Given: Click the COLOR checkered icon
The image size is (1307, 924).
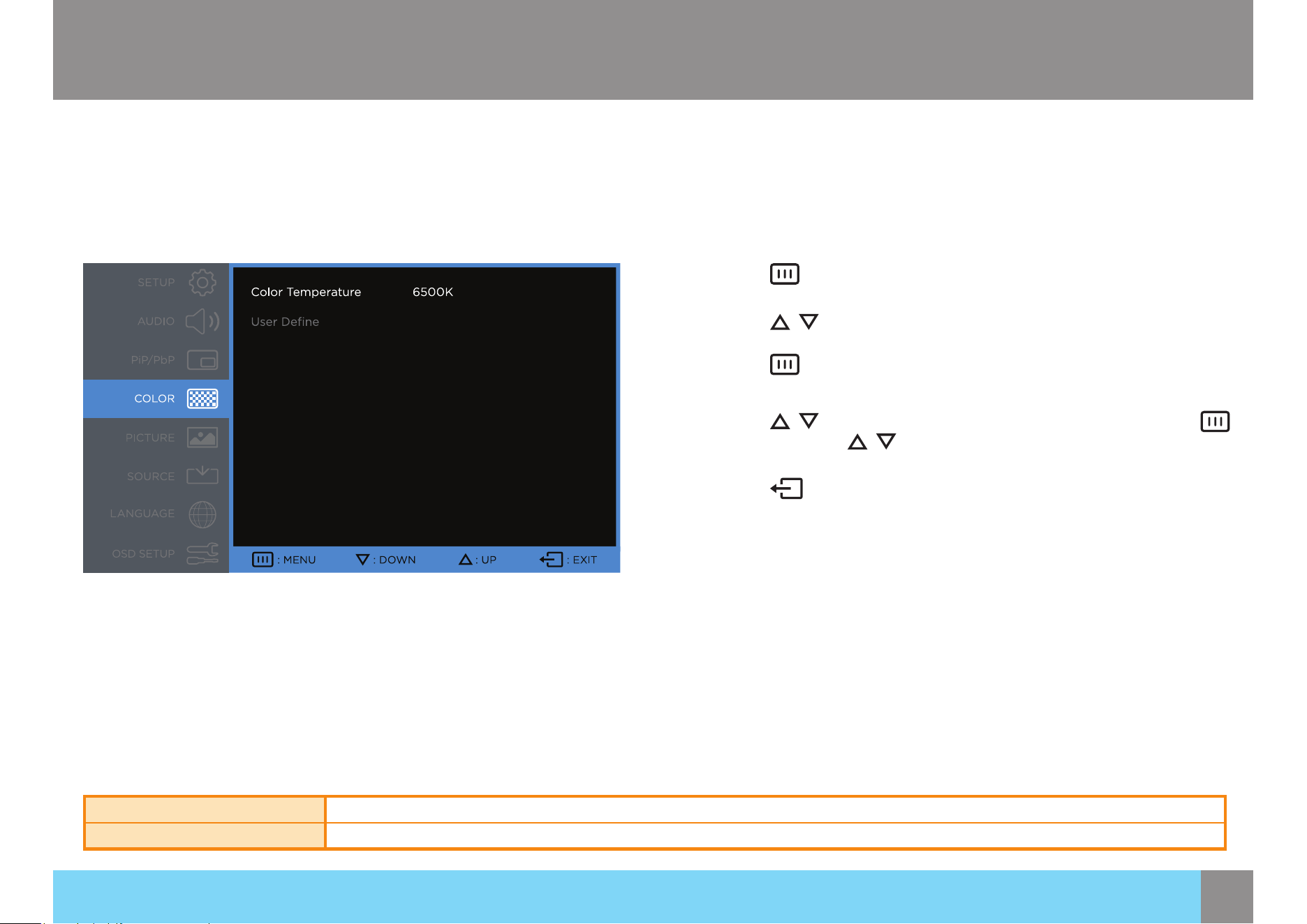Looking at the screenshot, I should click(x=202, y=398).
